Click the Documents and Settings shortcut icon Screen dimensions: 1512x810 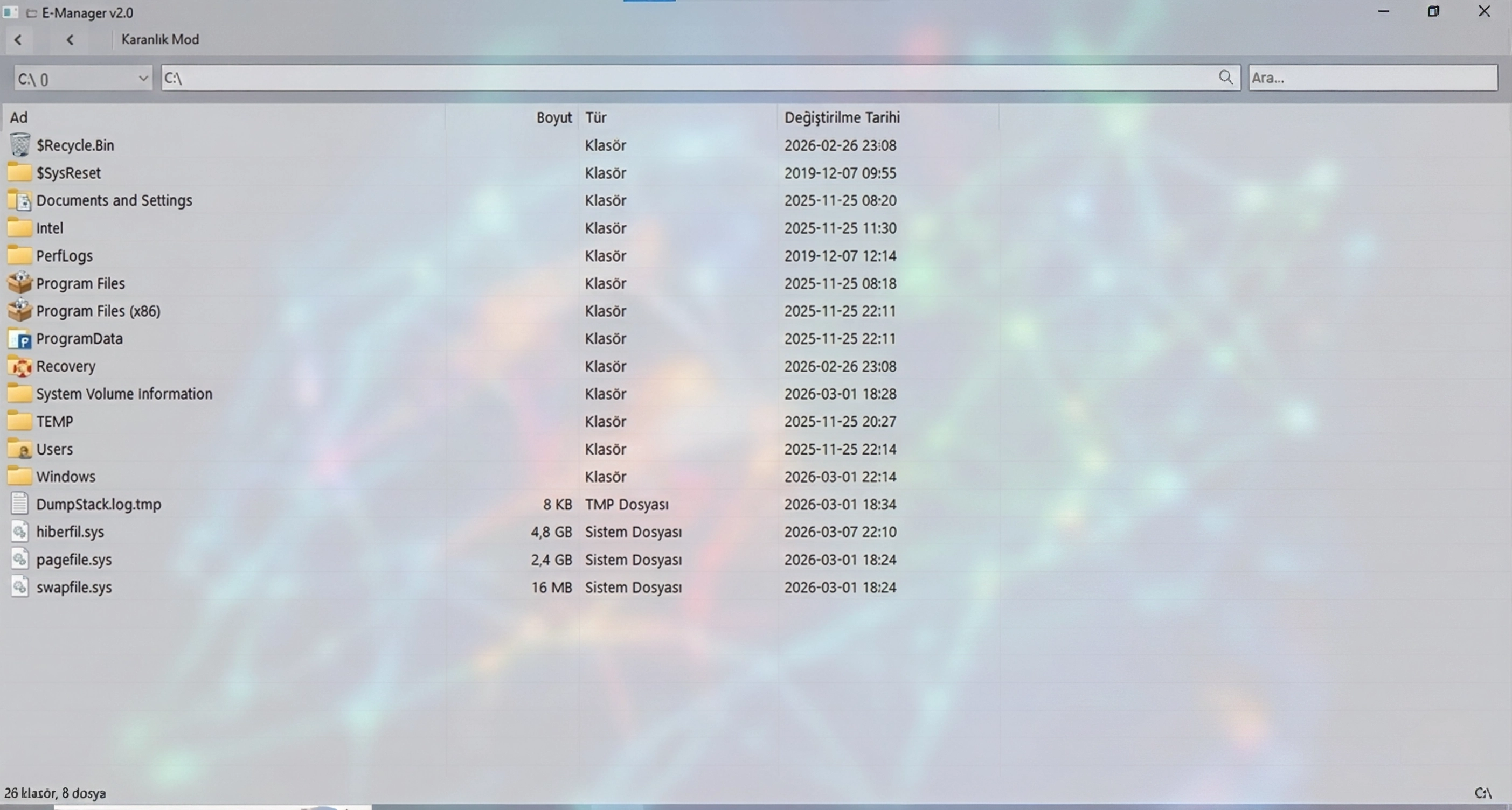click(19, 200)
